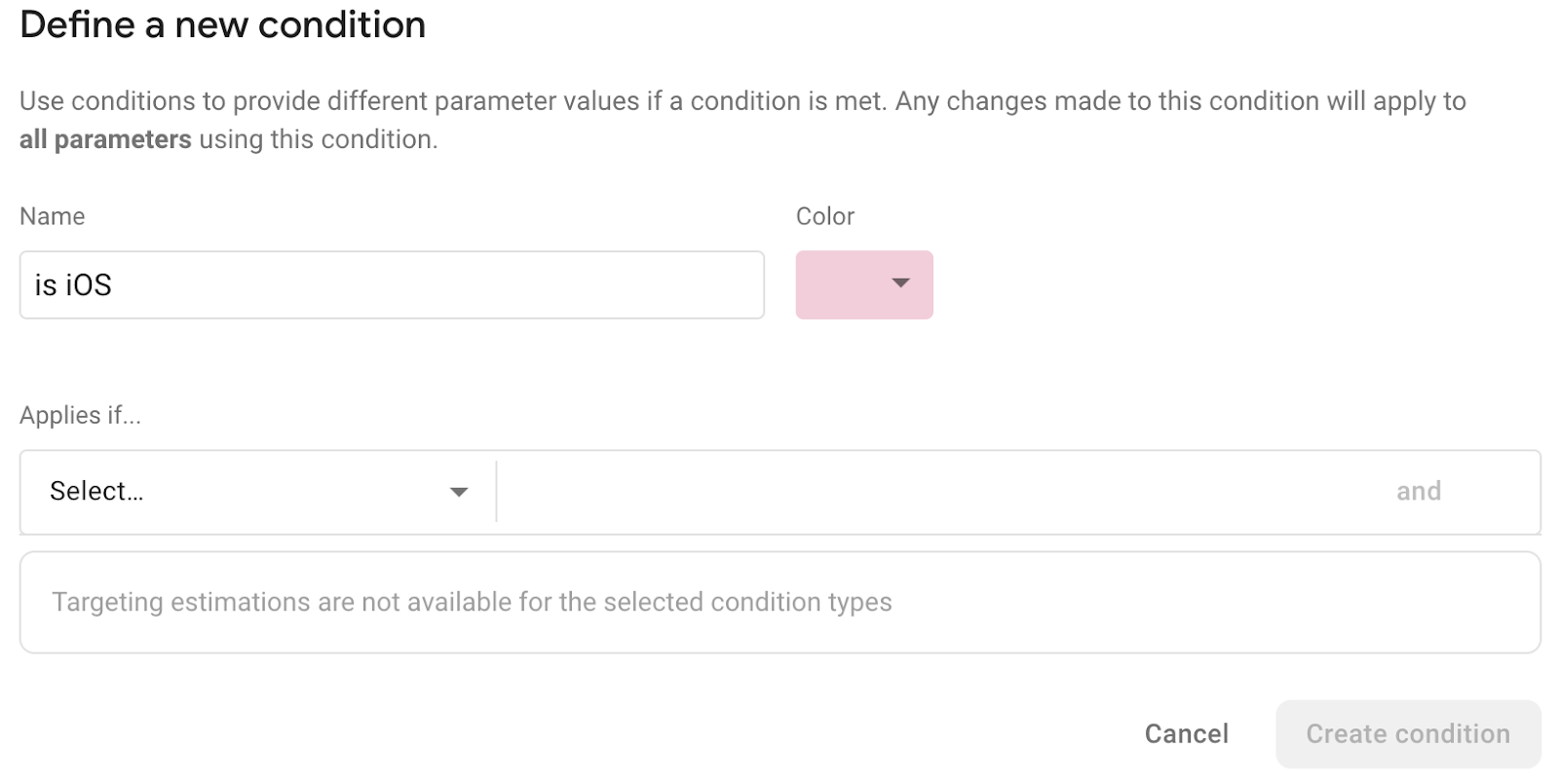Click the Color field label

click(824, 215)
